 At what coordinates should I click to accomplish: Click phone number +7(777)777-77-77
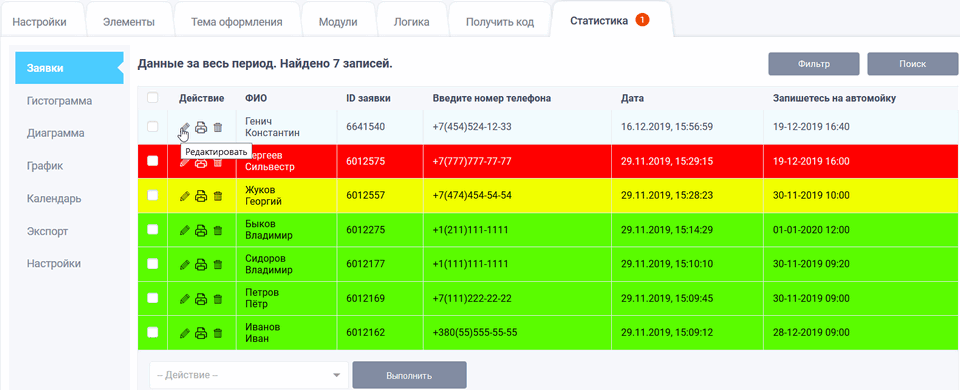point(472,161)
